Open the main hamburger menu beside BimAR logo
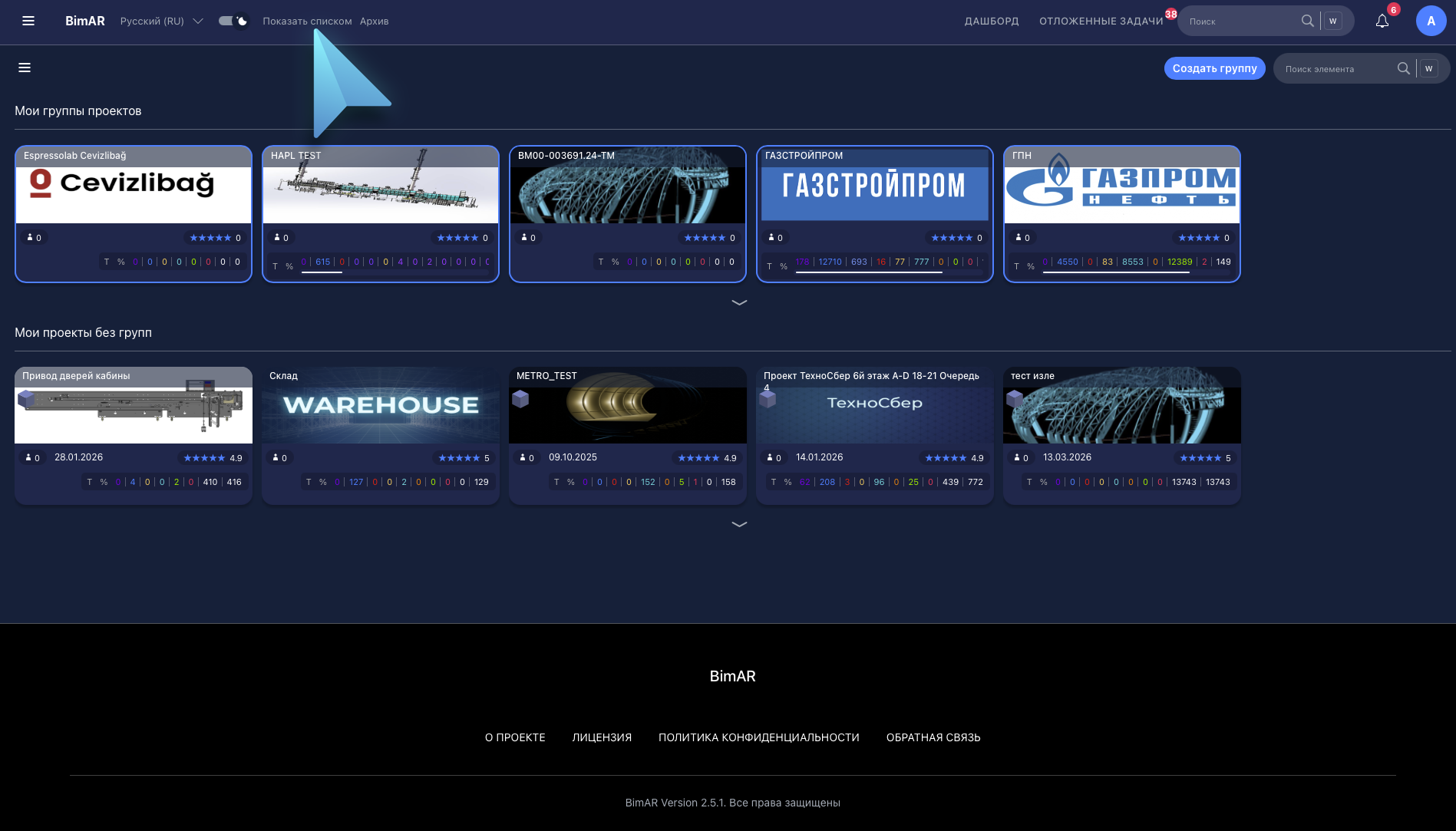 (28, 21)
